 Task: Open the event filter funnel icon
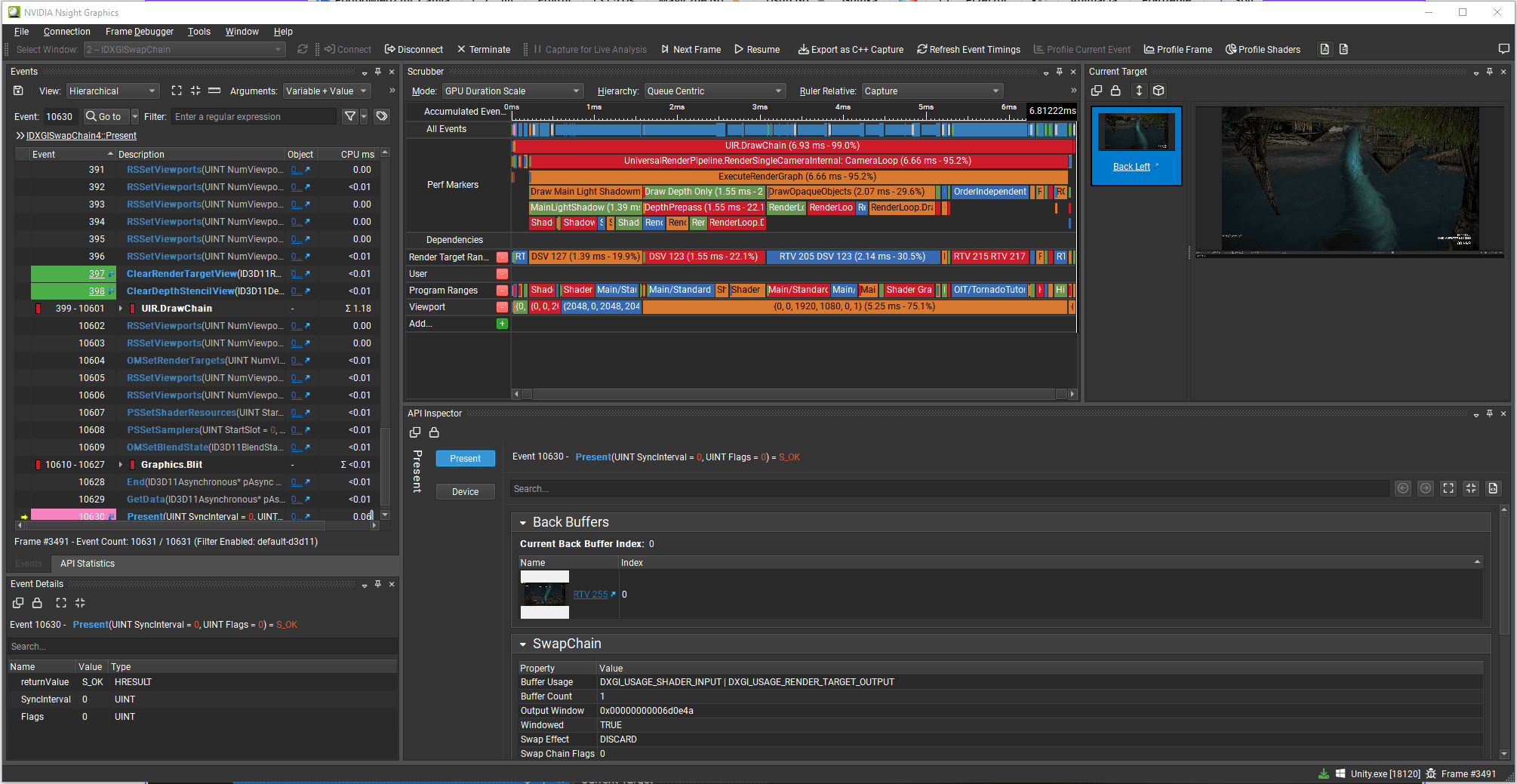coord(350,116)
